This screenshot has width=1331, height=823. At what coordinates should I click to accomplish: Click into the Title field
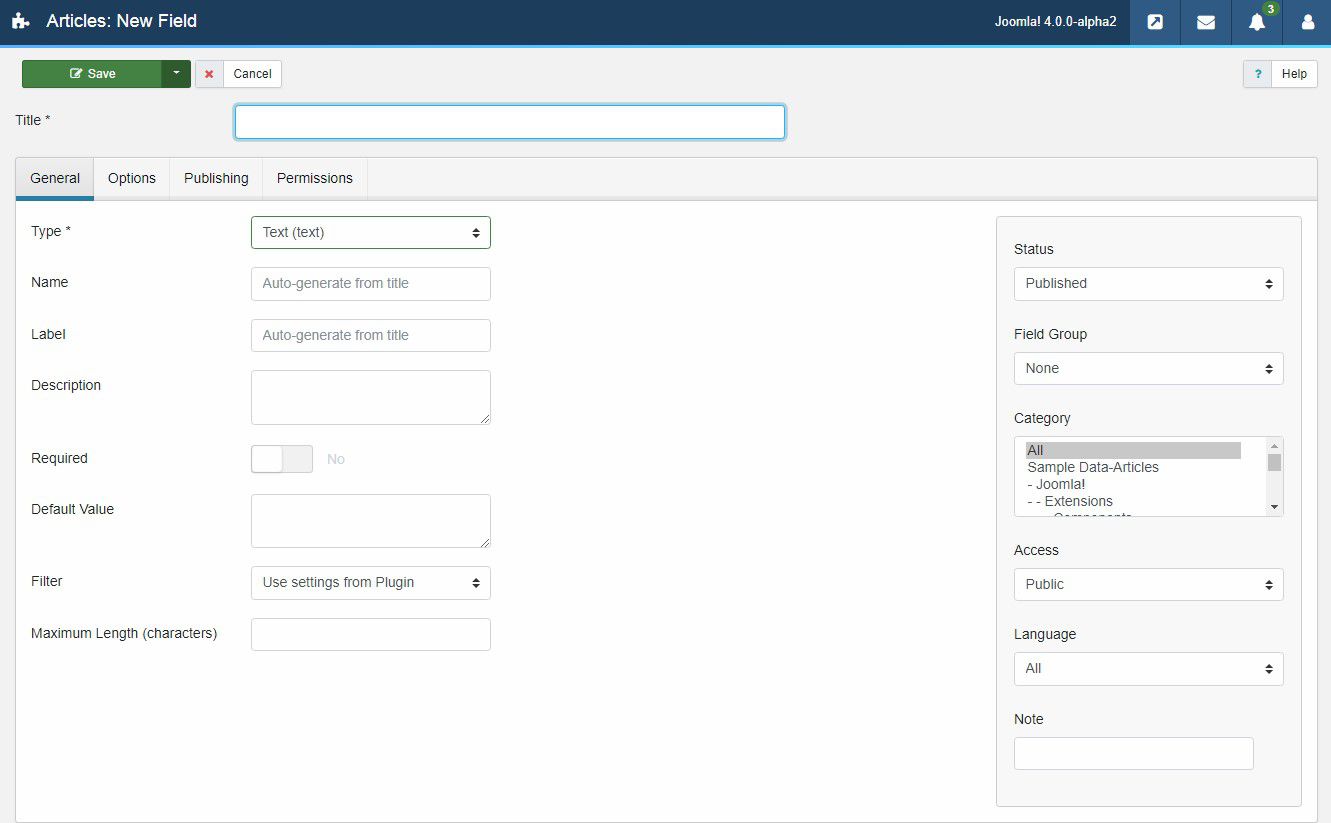click(x=510, y=122)
